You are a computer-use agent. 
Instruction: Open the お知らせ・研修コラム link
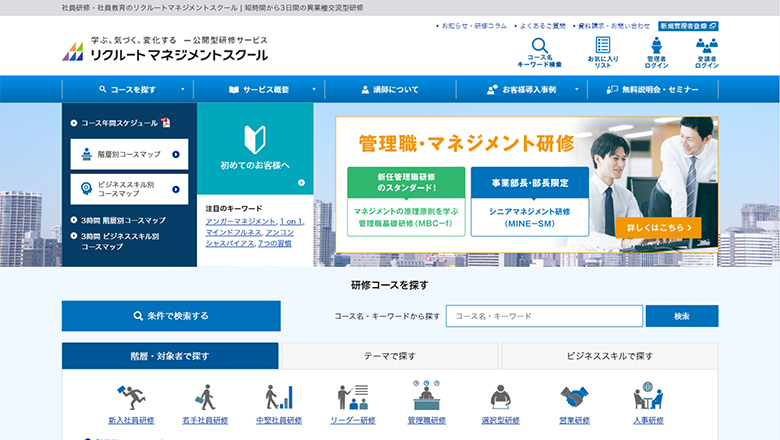474,26
